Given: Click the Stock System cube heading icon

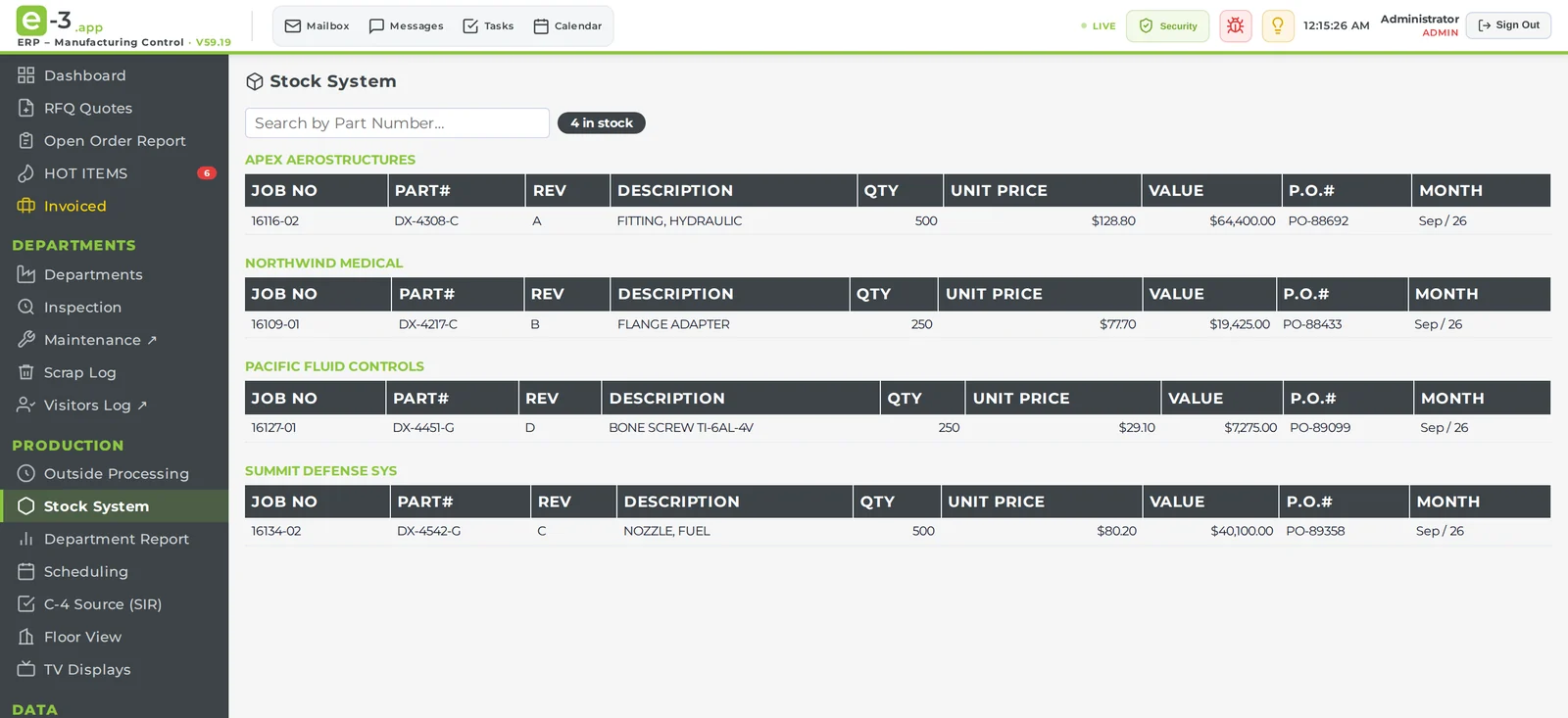Looking at the screenshot, I should 255,81.
